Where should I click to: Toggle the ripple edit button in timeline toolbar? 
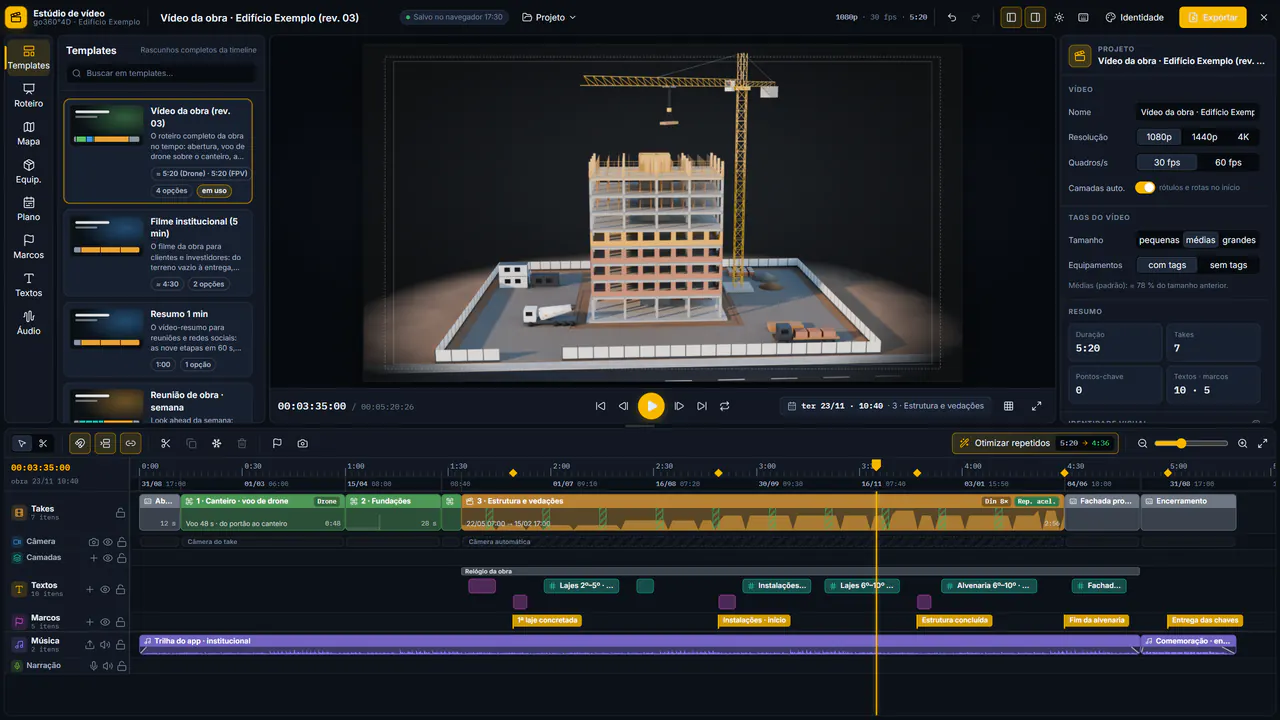(x=105, y=443)
